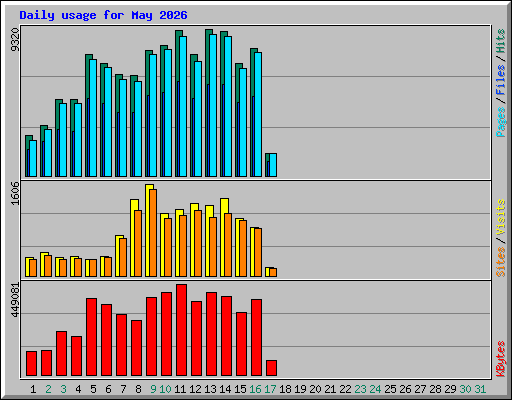Click day 5 on the x-axis
Image resolution: width=512 pixels, height=400 pixels.
(x=93, y=389)
